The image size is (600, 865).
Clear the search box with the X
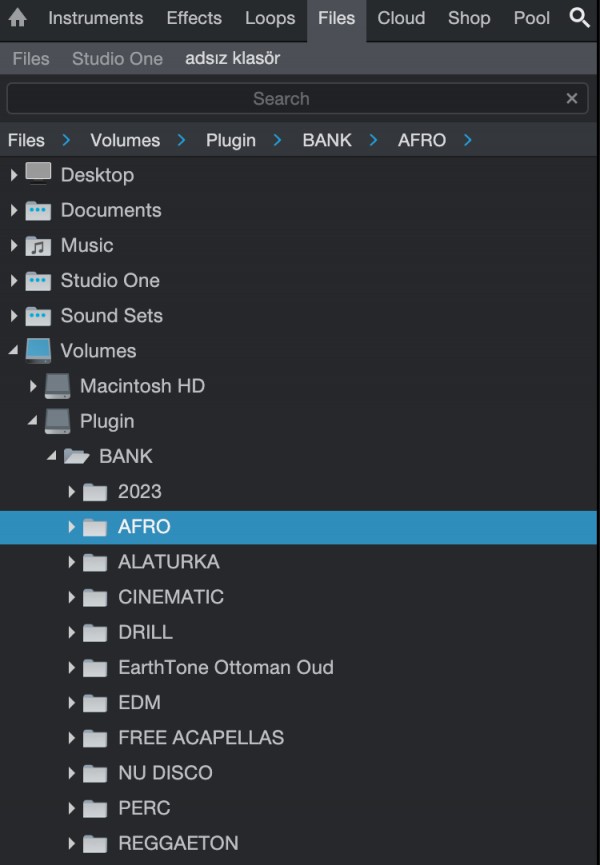[x=571, y=98]
